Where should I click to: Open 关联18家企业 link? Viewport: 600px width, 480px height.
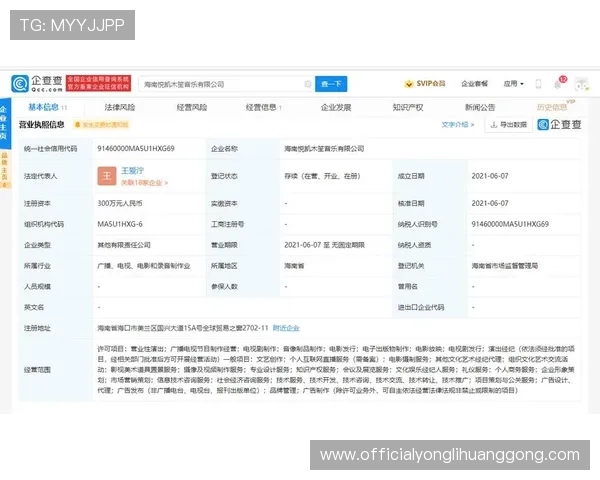(144, 183)
